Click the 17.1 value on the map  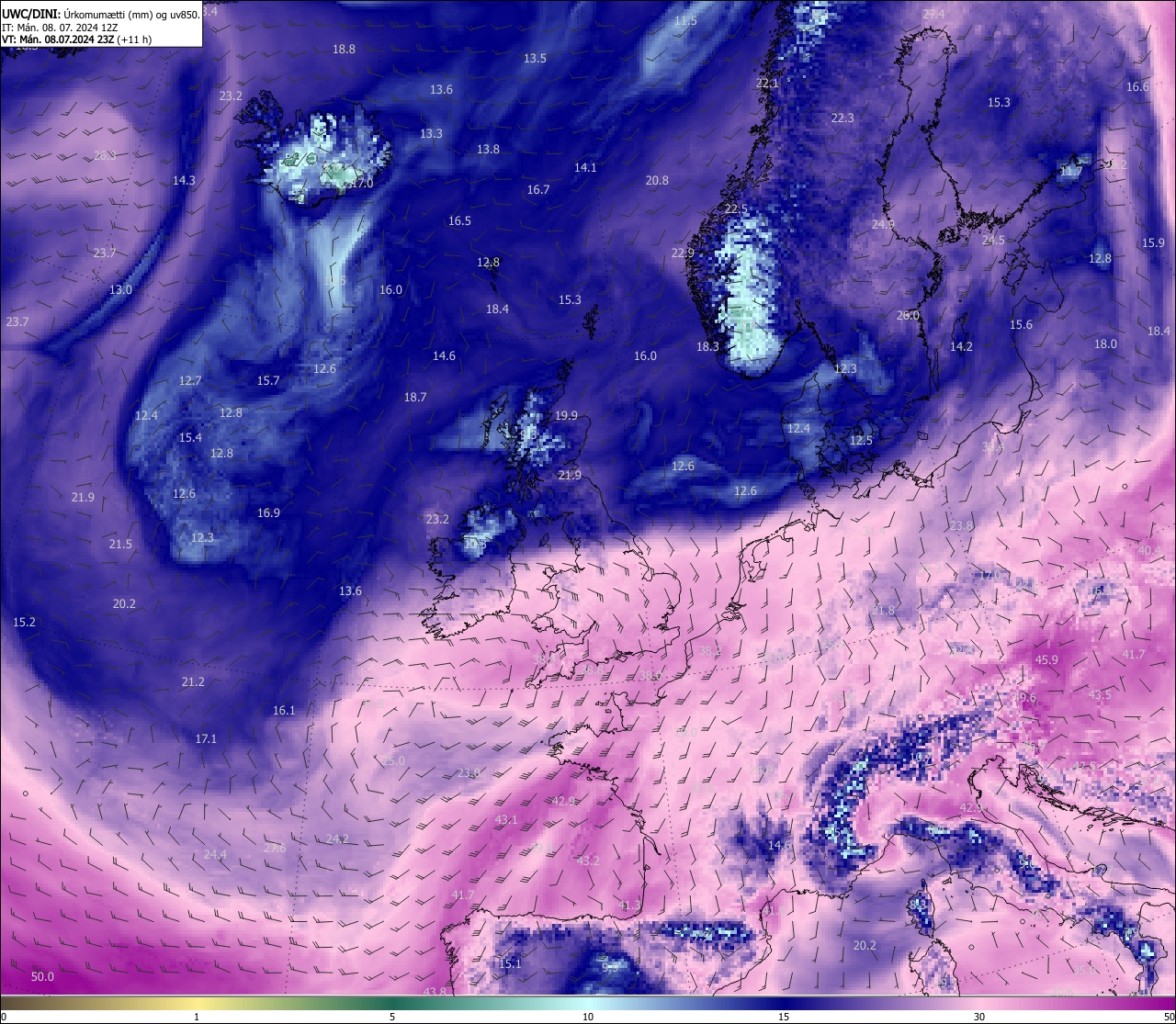pos(206,738)
